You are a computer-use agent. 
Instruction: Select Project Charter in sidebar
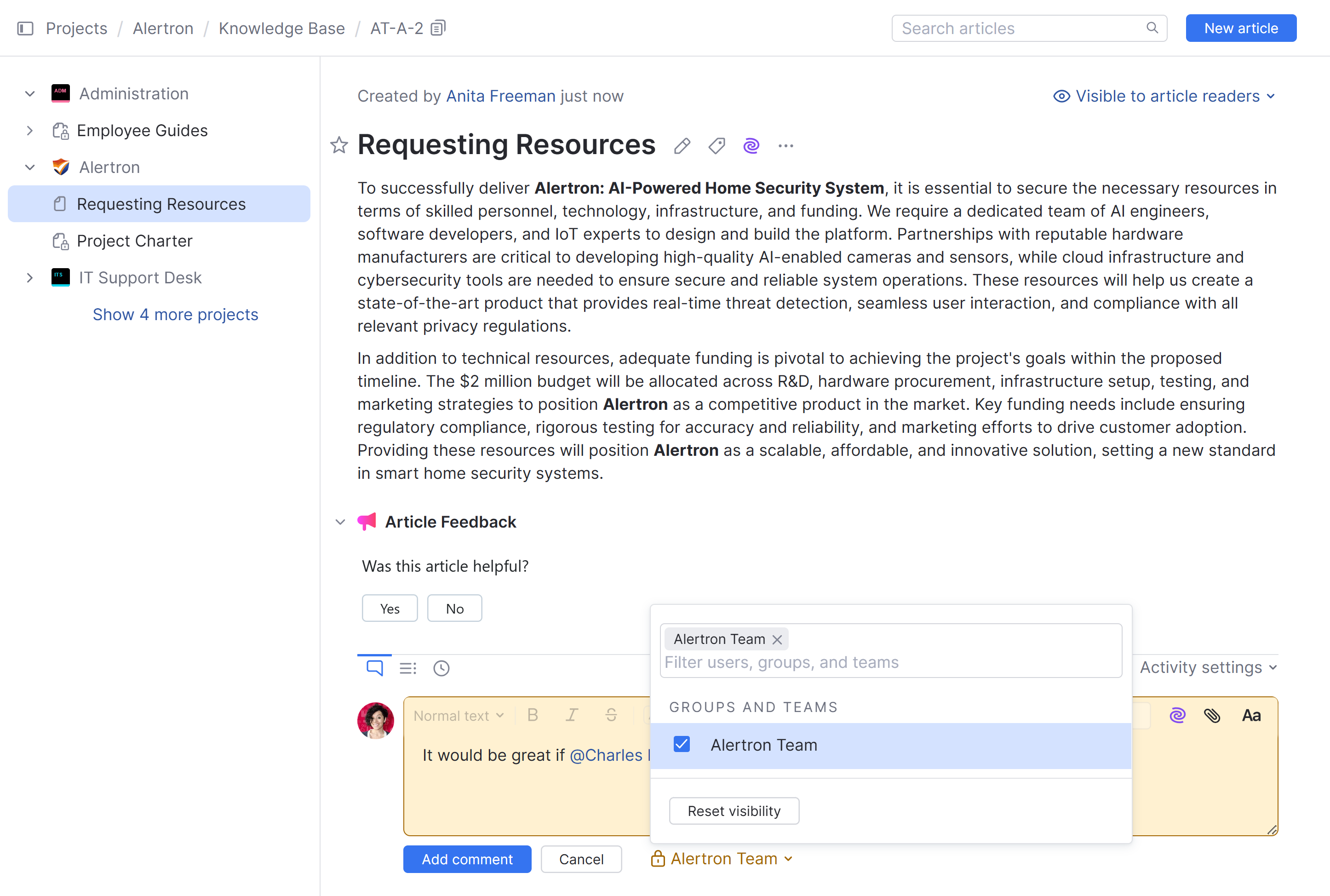(134, 241)
